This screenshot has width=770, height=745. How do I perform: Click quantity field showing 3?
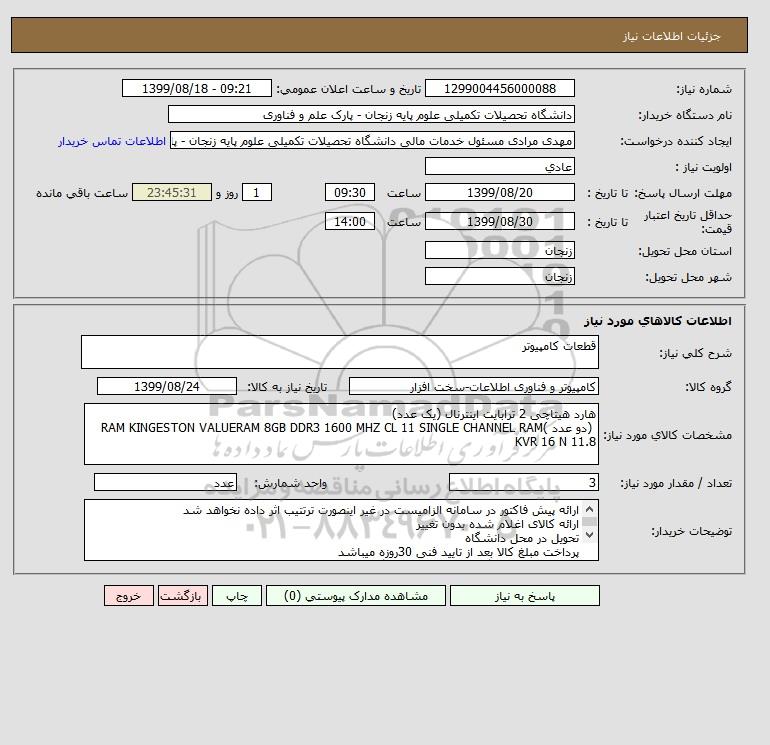523,482
